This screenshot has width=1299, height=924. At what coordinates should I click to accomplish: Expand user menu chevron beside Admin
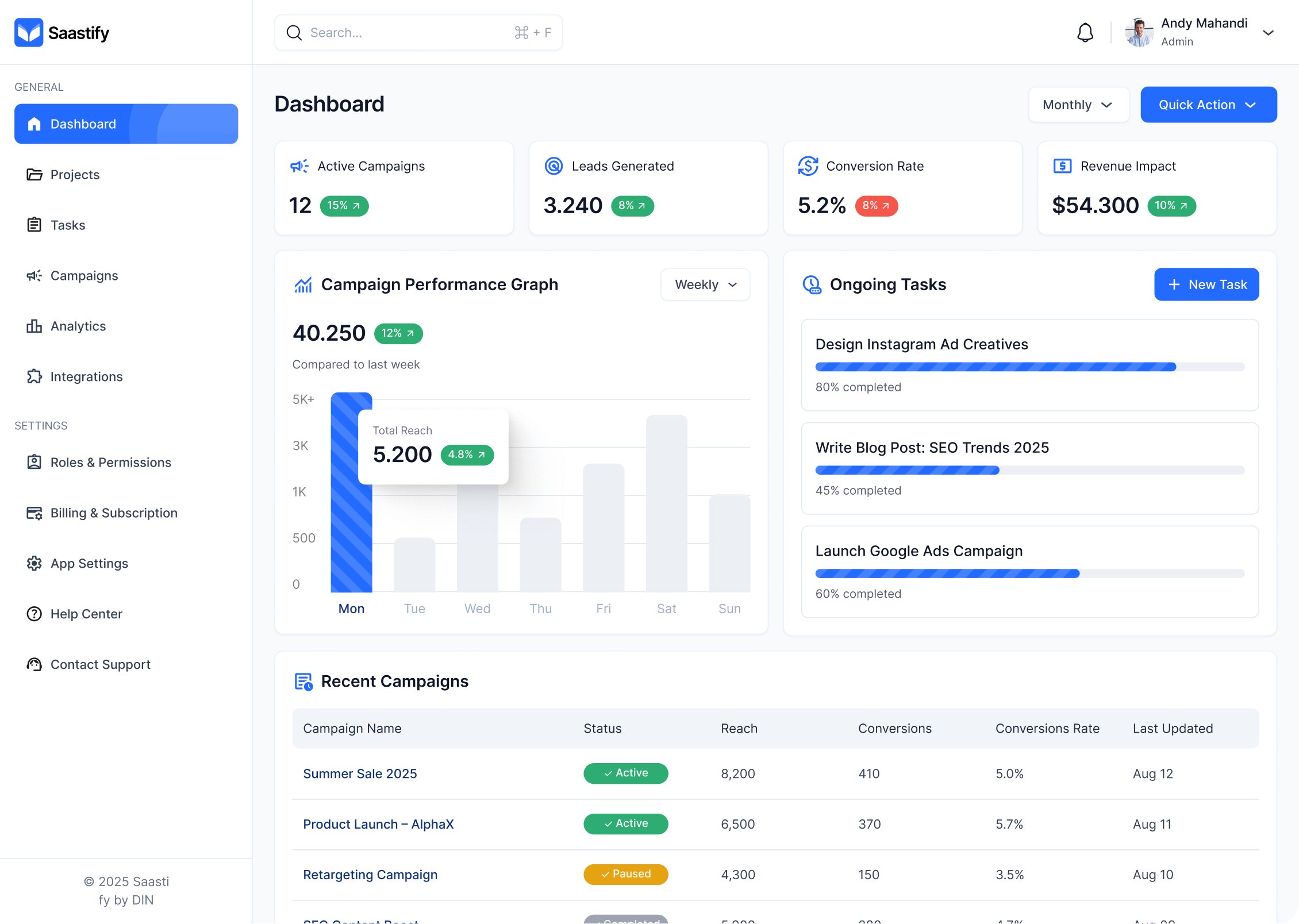coord(1268,33)
